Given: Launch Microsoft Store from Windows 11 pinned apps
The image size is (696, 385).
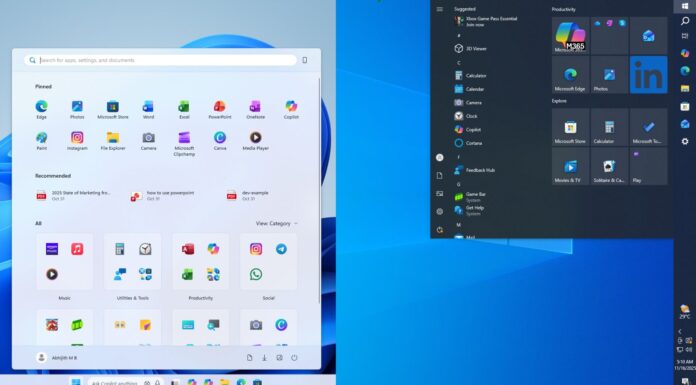Looking at the screenshot, I should [113, 109].
